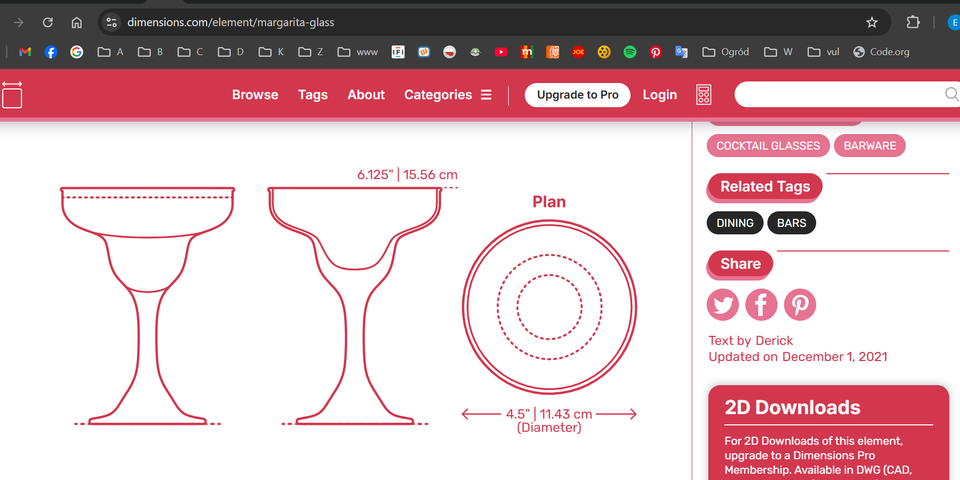960x480 pixels.
Task: Click the site search input field
Action: [x=838, y=95]
